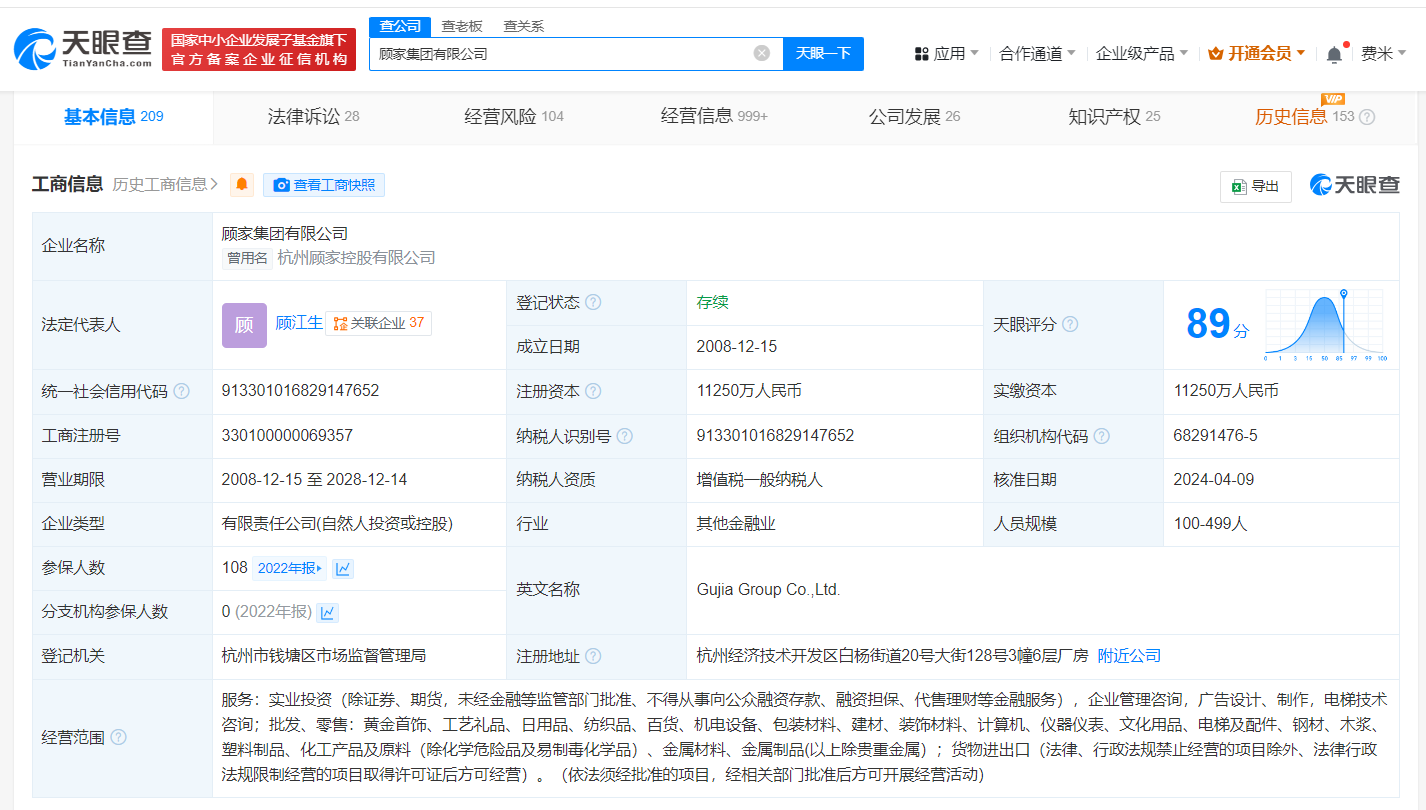
Task: Click the 天眼一下 search button
Action: click(x=822, y=54)
